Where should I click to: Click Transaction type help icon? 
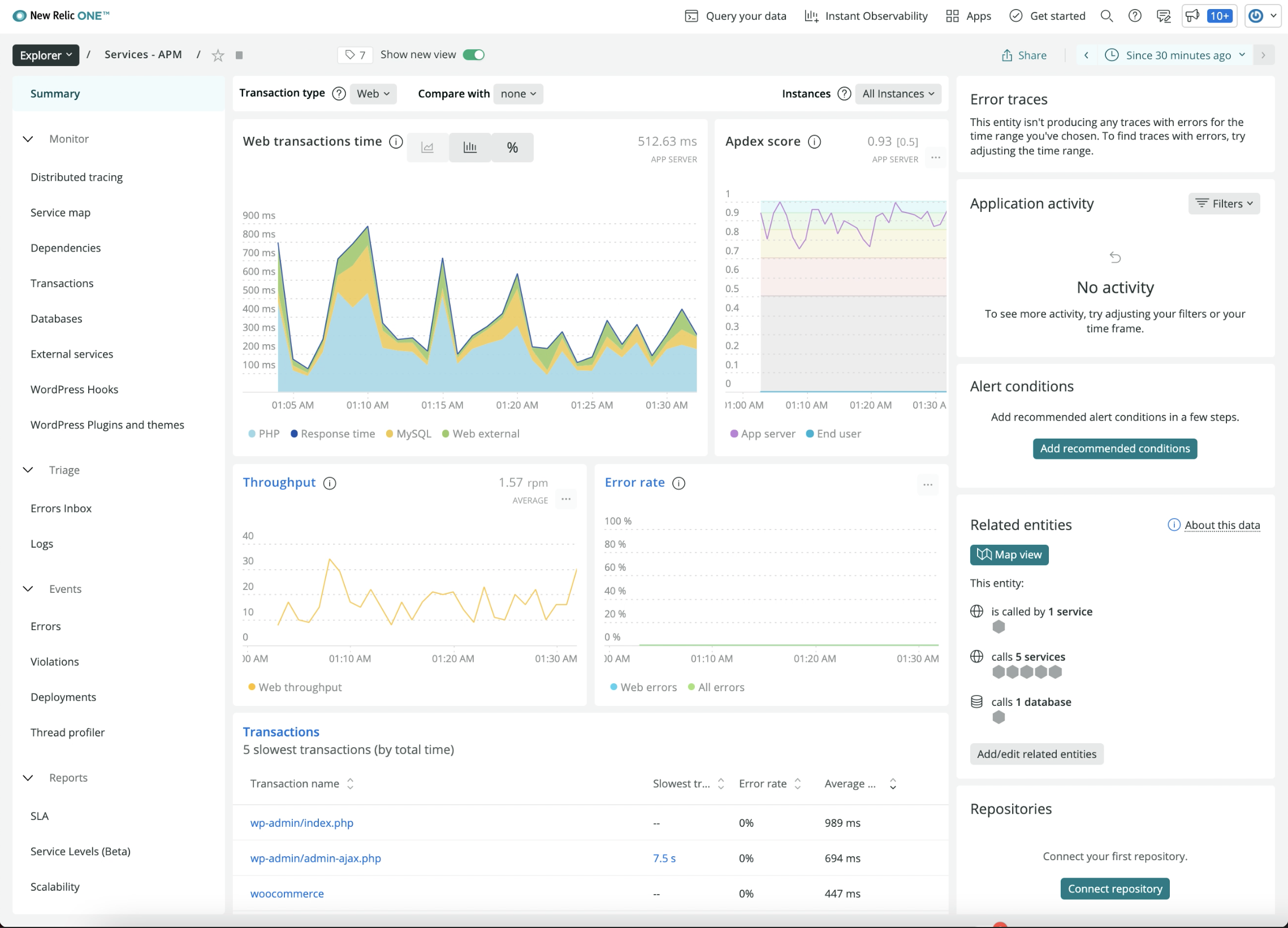(339, 94)
